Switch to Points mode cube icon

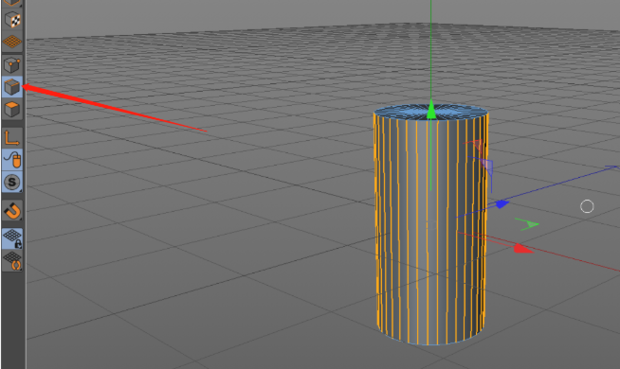[x=12, y=65]
